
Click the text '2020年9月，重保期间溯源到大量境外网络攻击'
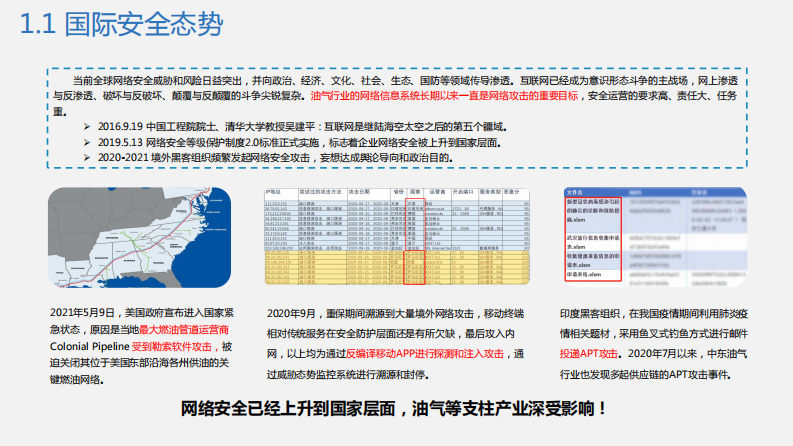(370, 314)
